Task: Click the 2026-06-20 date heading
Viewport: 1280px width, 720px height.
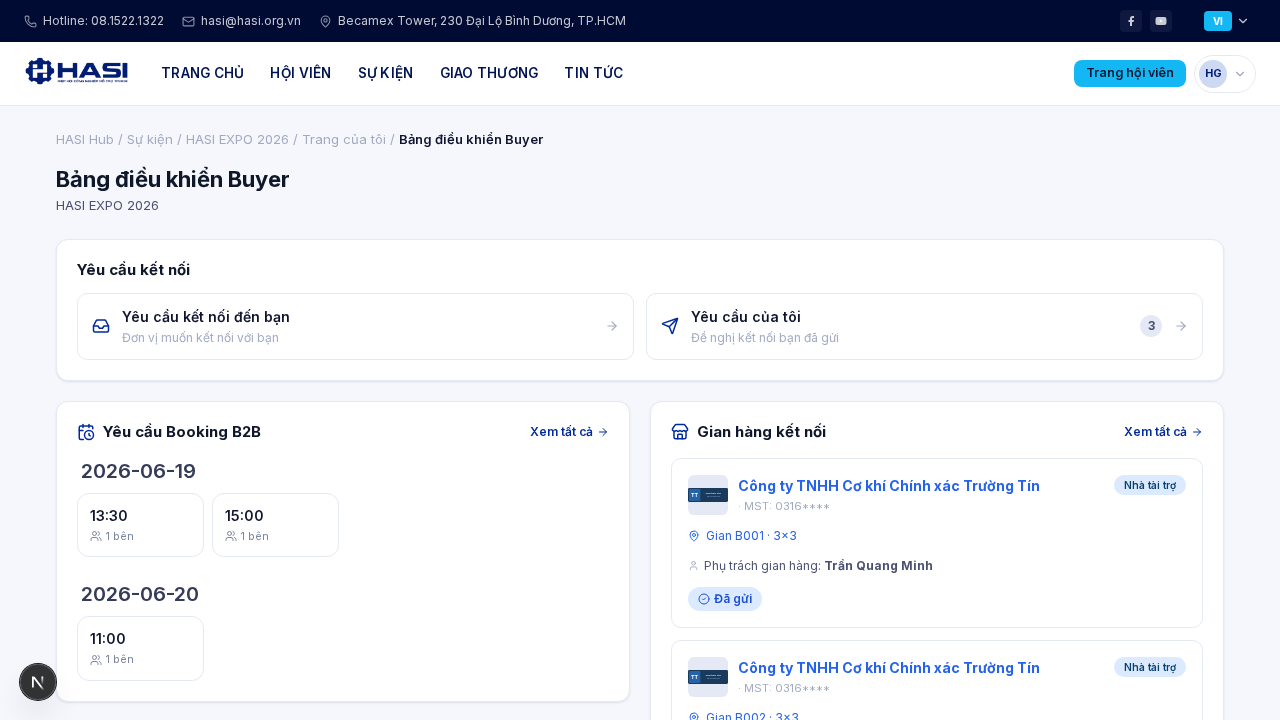Action: [x=140, y=594]
